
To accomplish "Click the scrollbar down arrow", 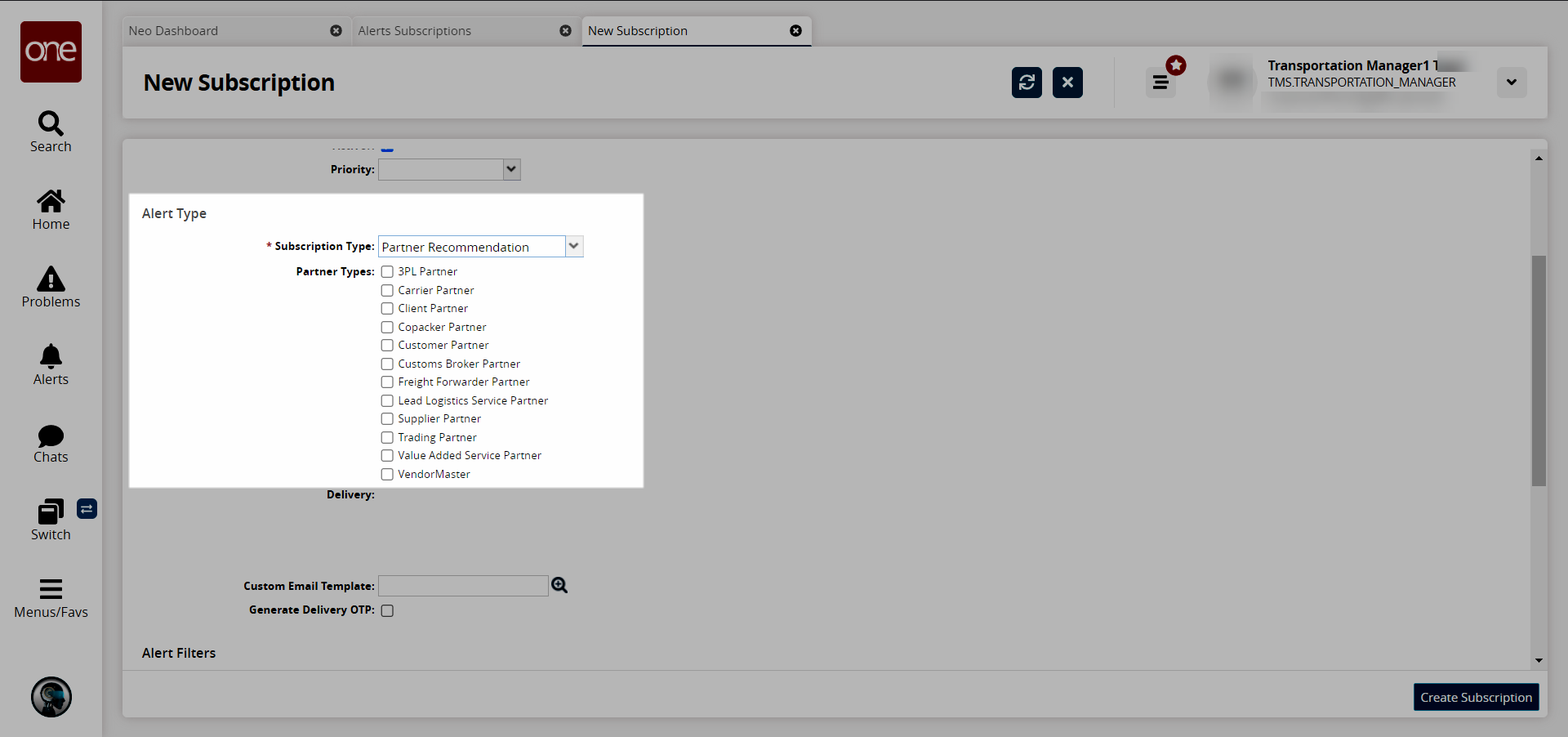I will [x=1539, y=660].
